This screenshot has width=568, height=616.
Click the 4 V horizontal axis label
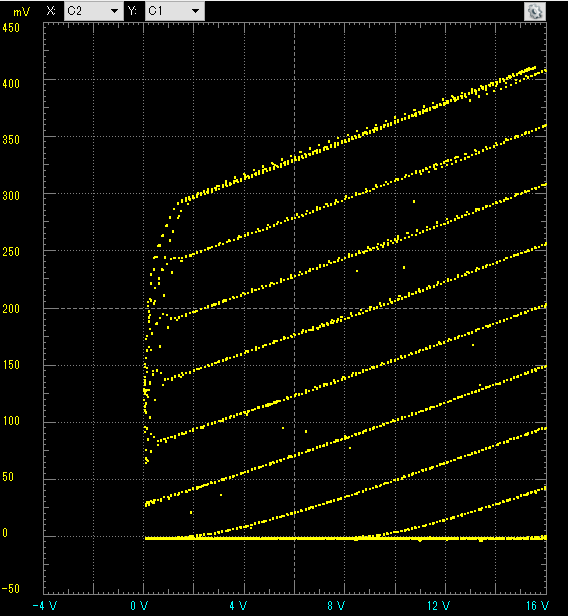click(x=238, y=605)
